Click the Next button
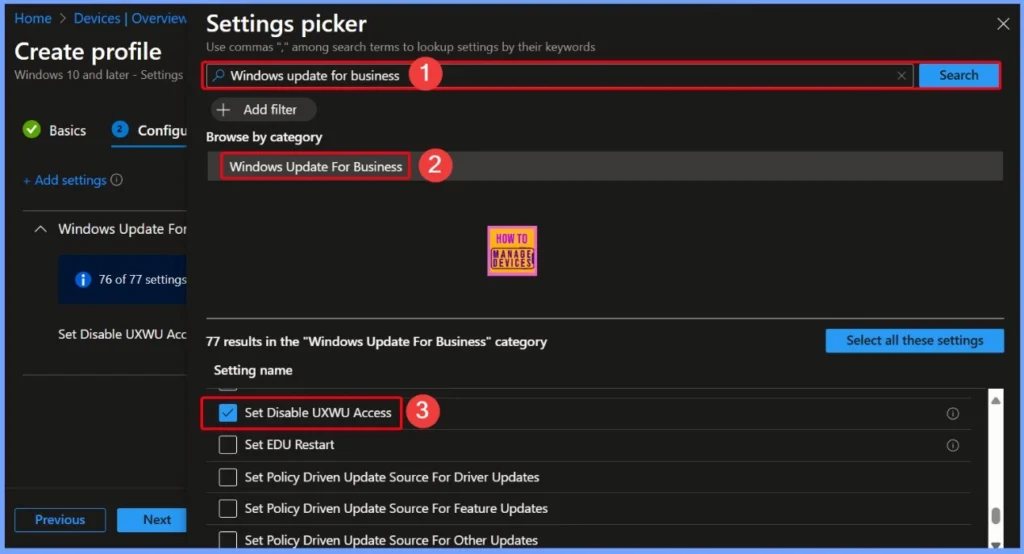The width and height of the screenshot is (1024, 554). click(x=152, y=520)
